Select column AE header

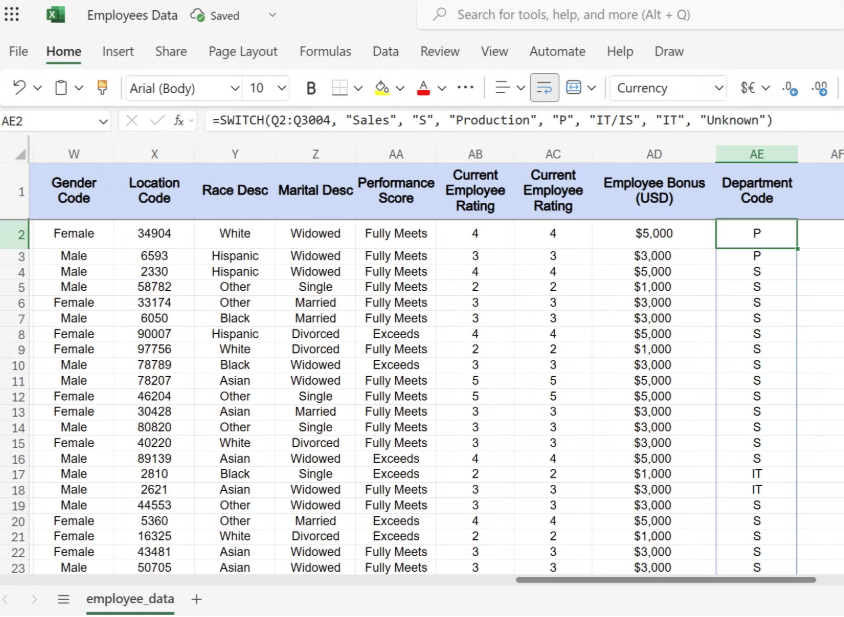pyautogui.click(x=756, y=154)
